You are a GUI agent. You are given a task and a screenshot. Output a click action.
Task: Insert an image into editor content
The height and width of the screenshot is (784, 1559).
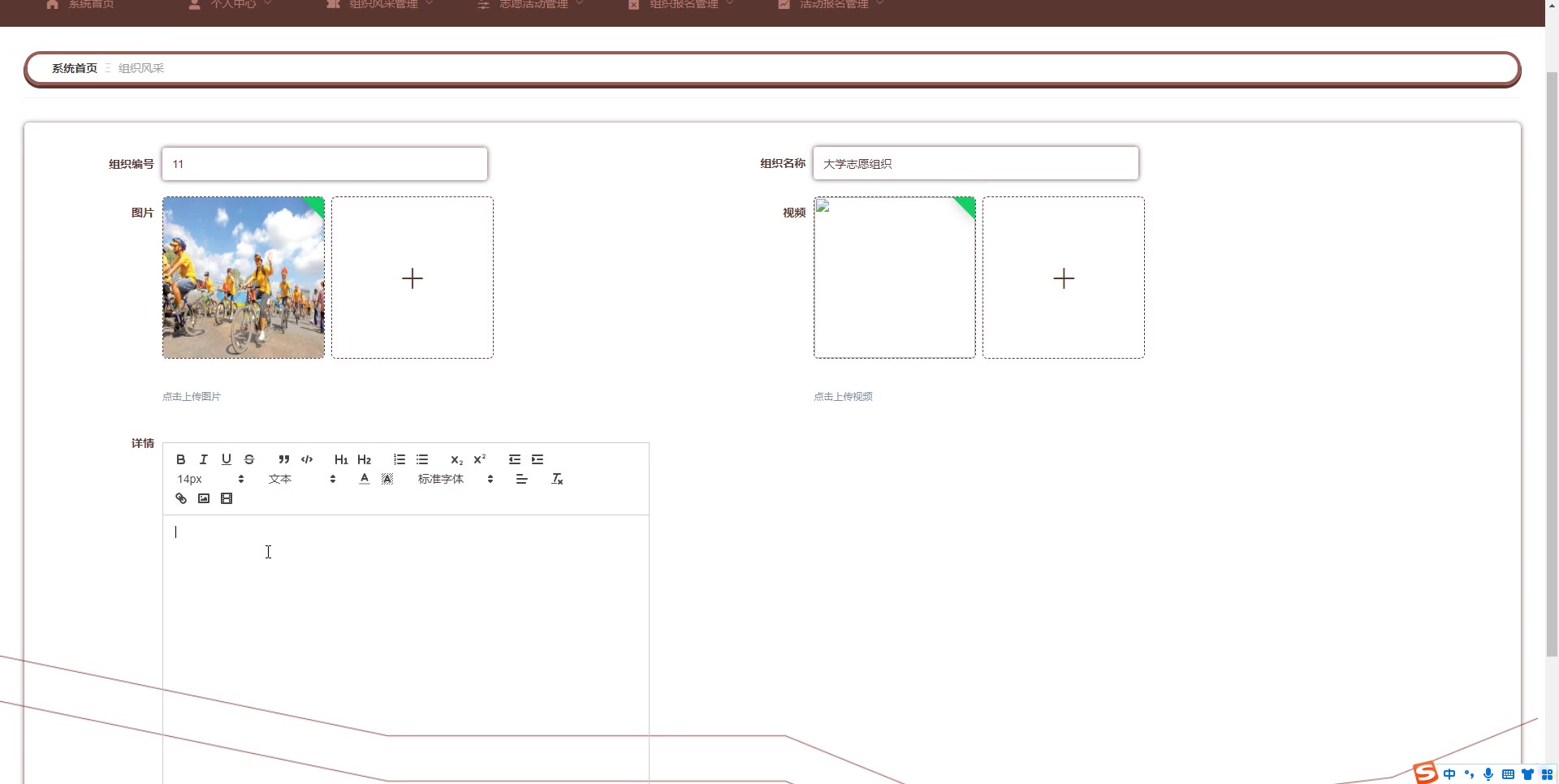[204, 498]
